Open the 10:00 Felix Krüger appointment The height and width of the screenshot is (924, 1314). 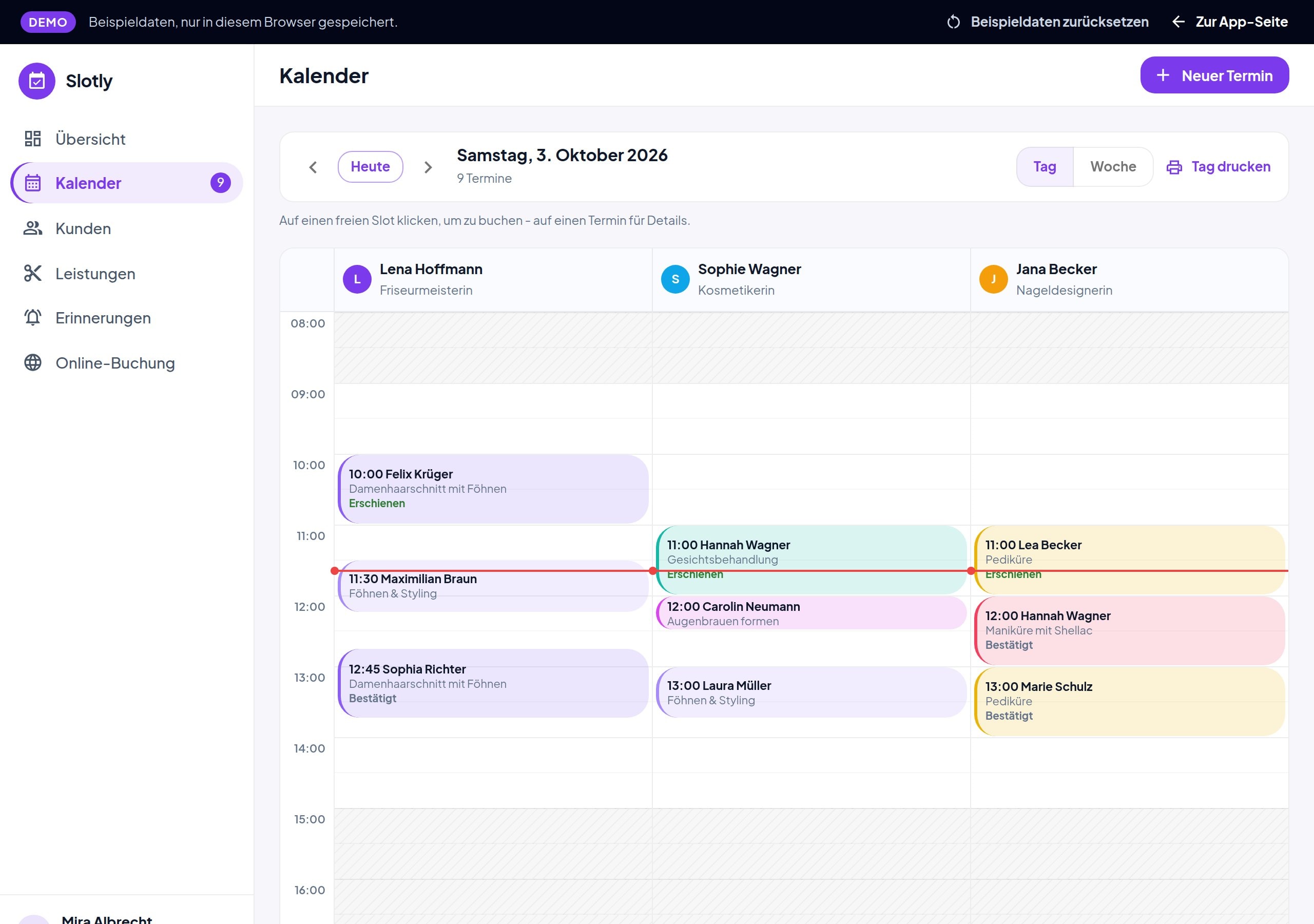tap(493, 489)
